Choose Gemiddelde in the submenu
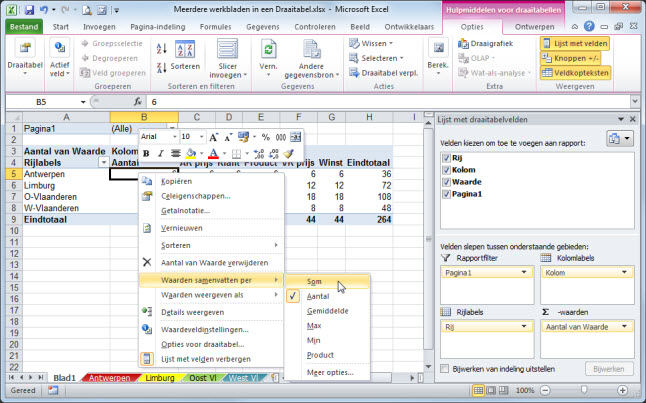 pyautogui.click(x=328, y=311)
